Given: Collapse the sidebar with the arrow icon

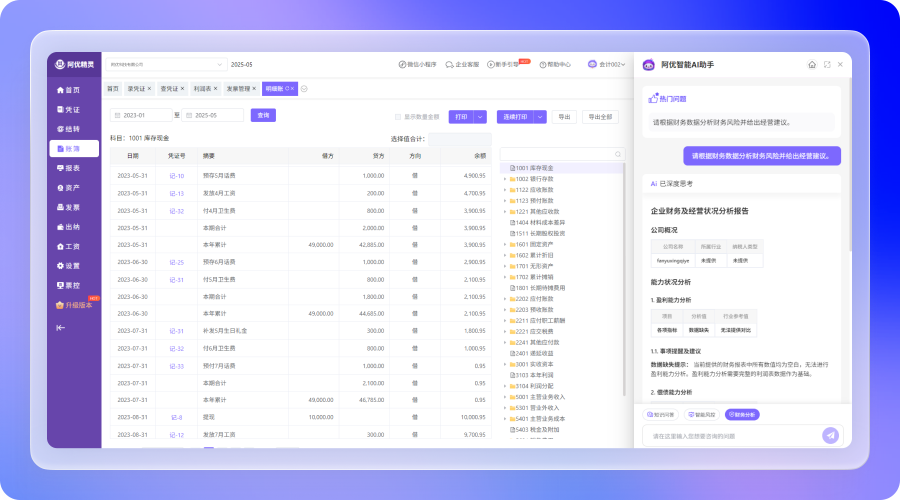Looking at the screenshot, I should (x=61, y=327).
